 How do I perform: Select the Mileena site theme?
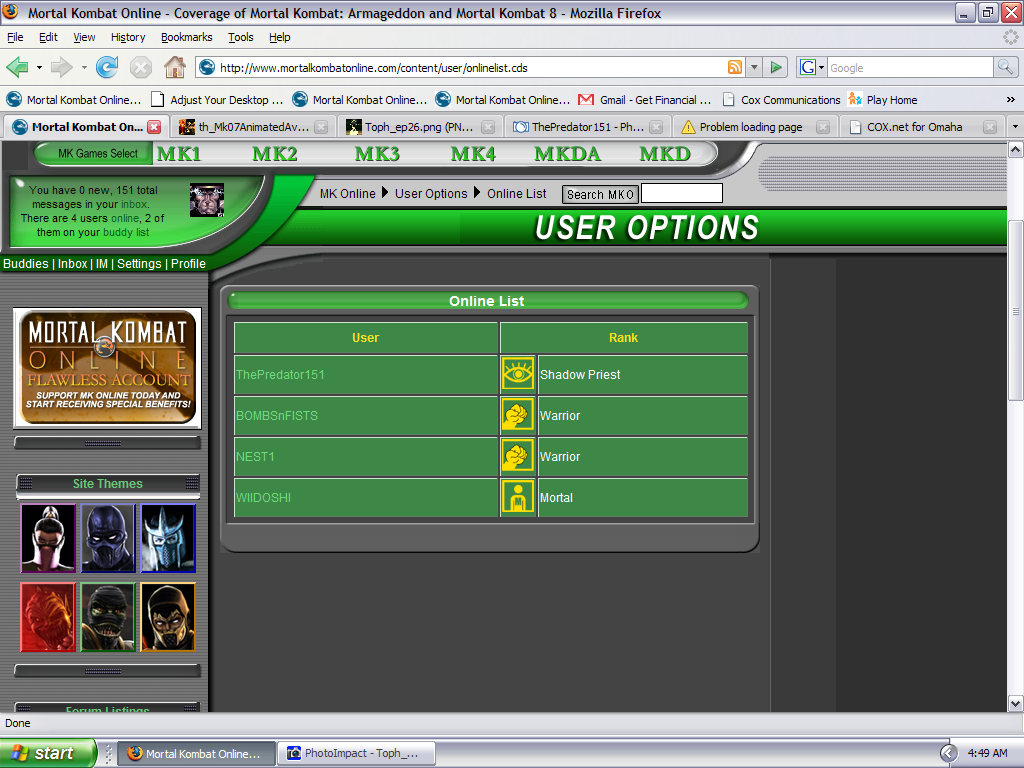tap(48, 538)
